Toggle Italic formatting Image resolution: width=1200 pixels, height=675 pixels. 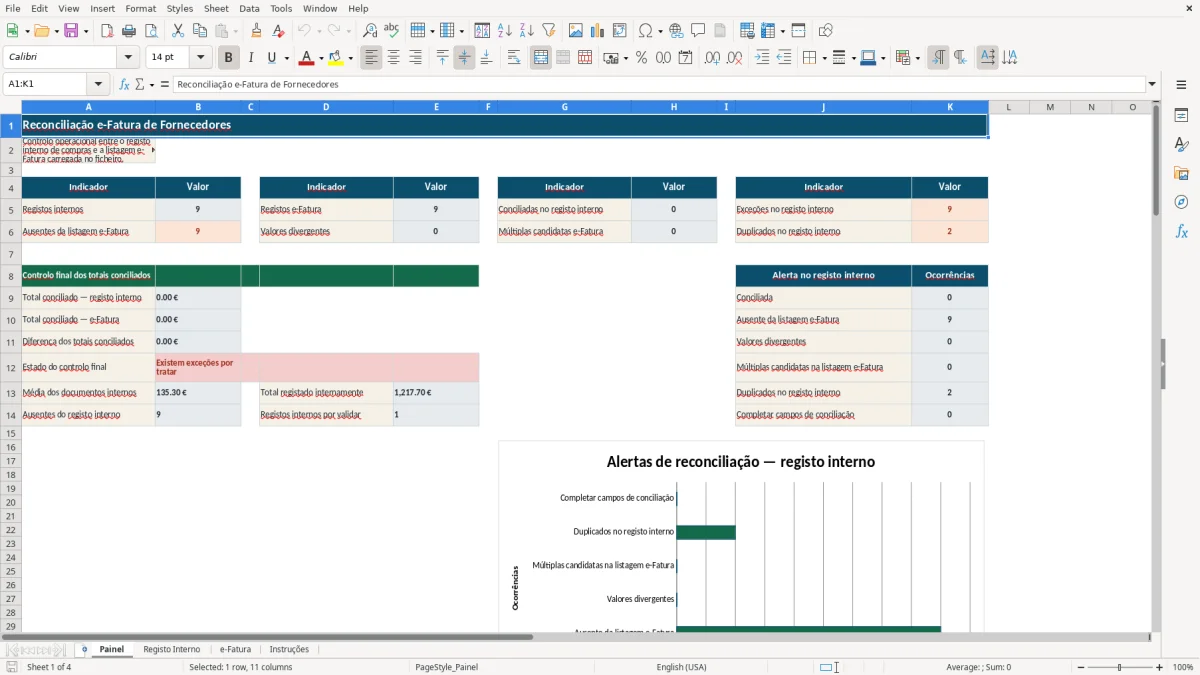click(251, 58)
